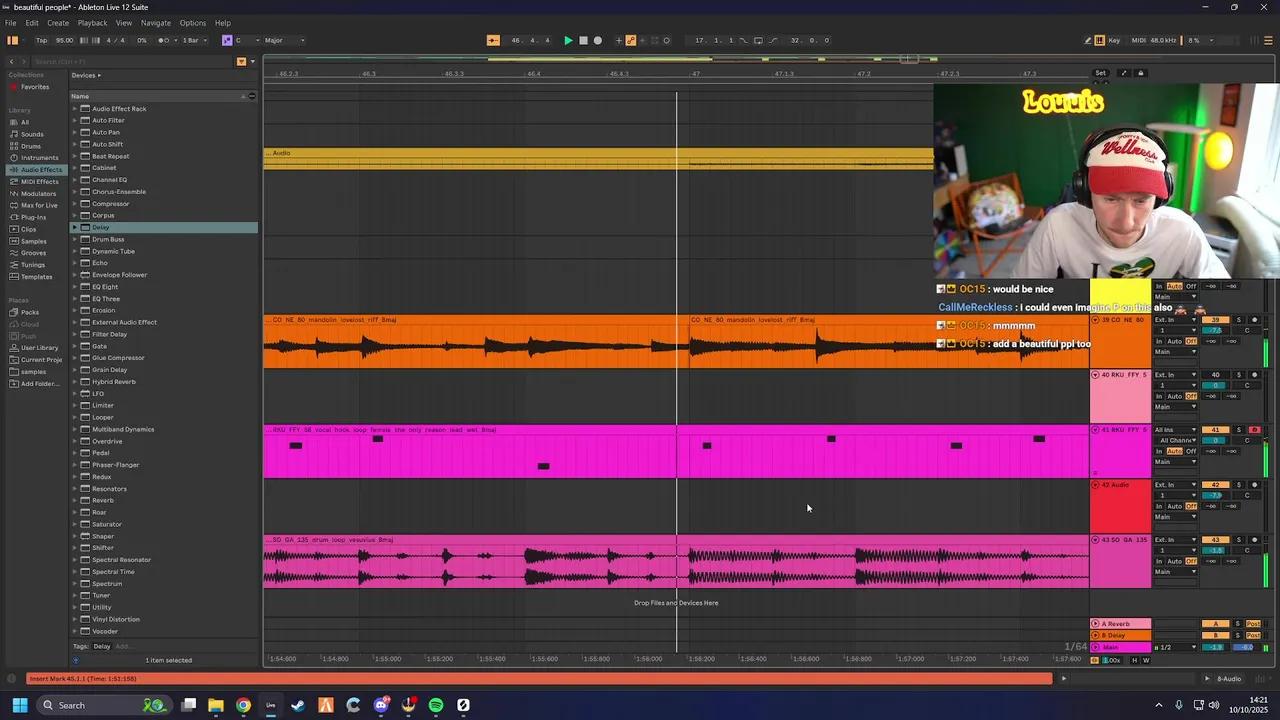The width and height of the screenshot is (1280, 720).
Task: Click the Stop button in transport
Action: [x=583, y=40]
